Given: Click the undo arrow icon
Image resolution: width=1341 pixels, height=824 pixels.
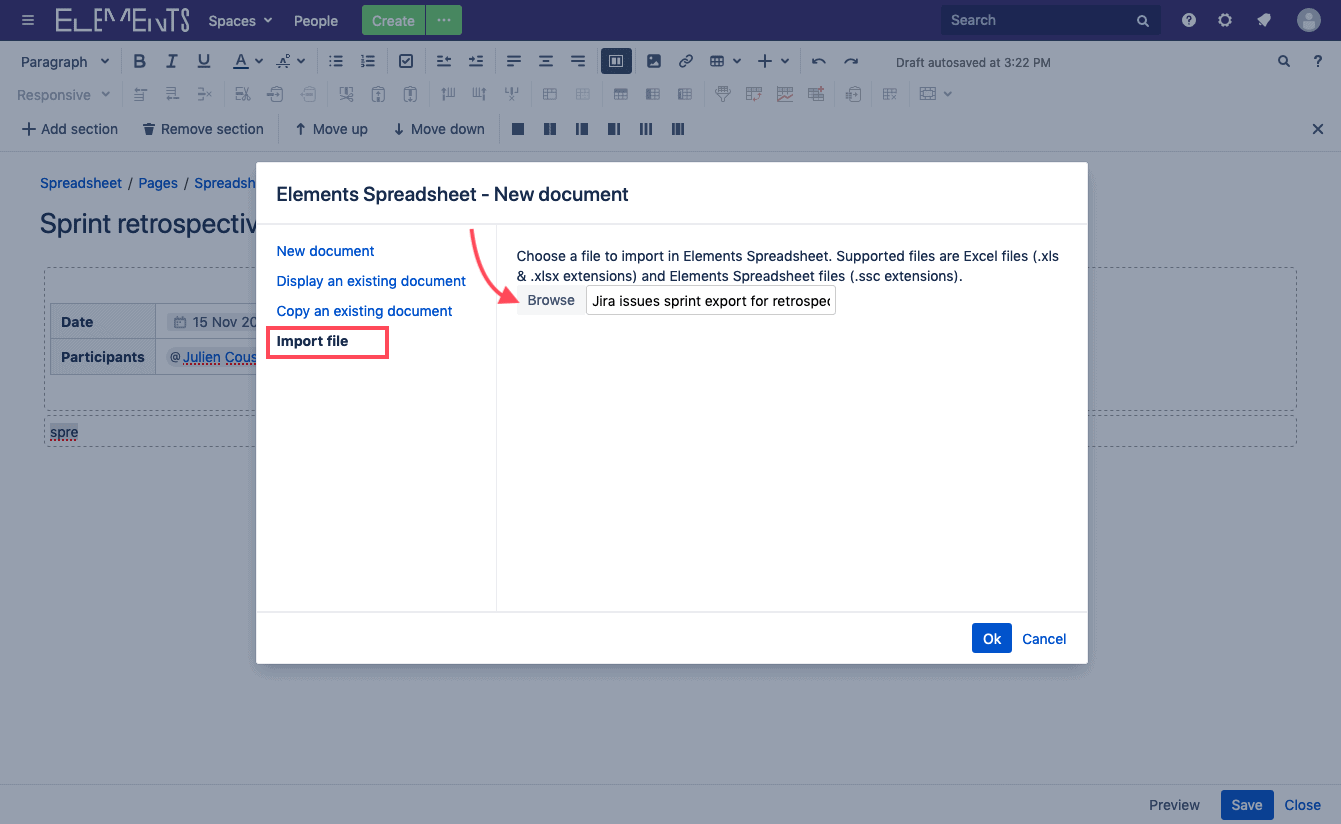Looking at the screenshot, I should pos(819,61).
